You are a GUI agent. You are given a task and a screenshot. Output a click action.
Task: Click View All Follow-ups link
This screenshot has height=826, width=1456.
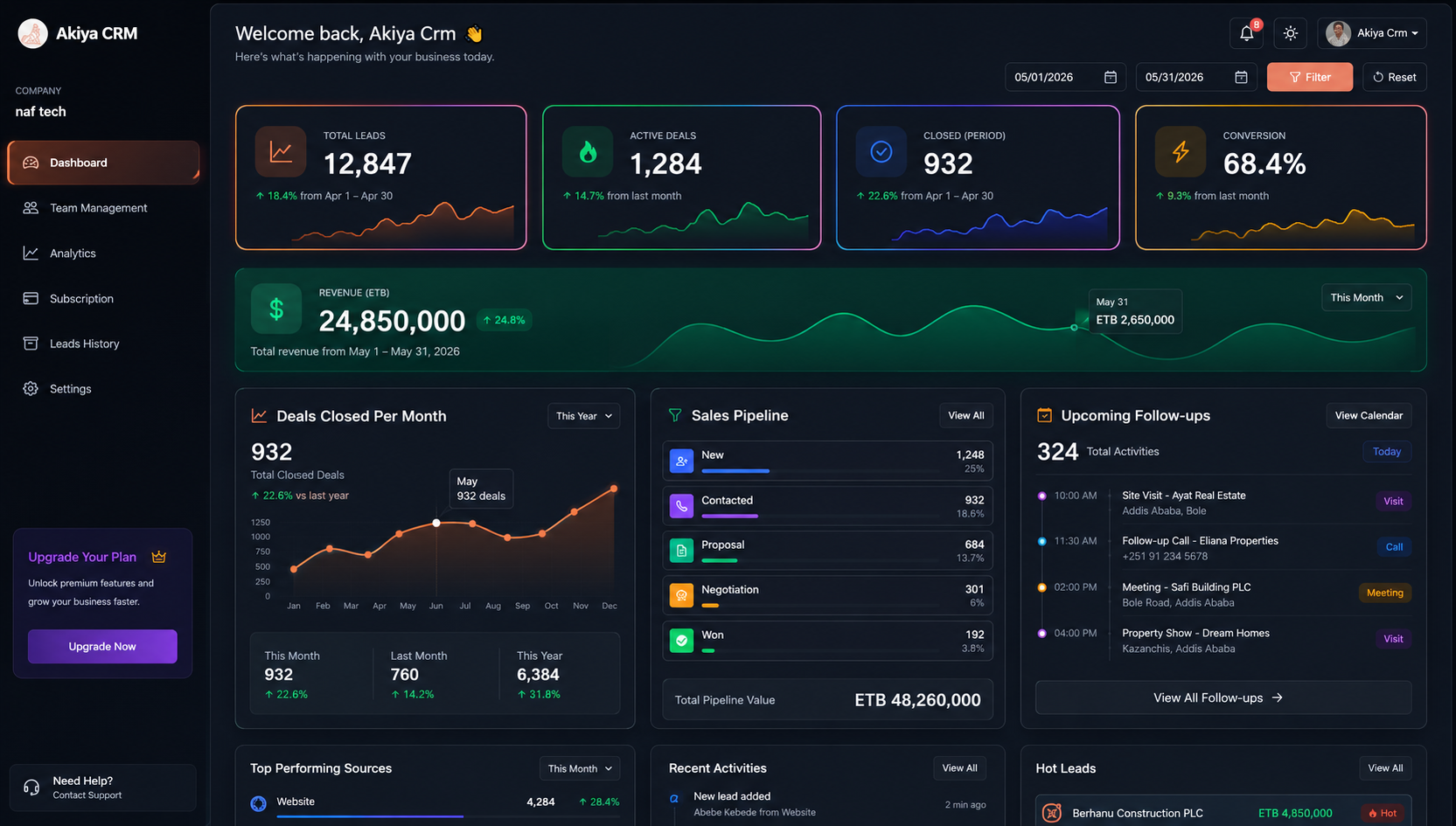click(1223, 698)
